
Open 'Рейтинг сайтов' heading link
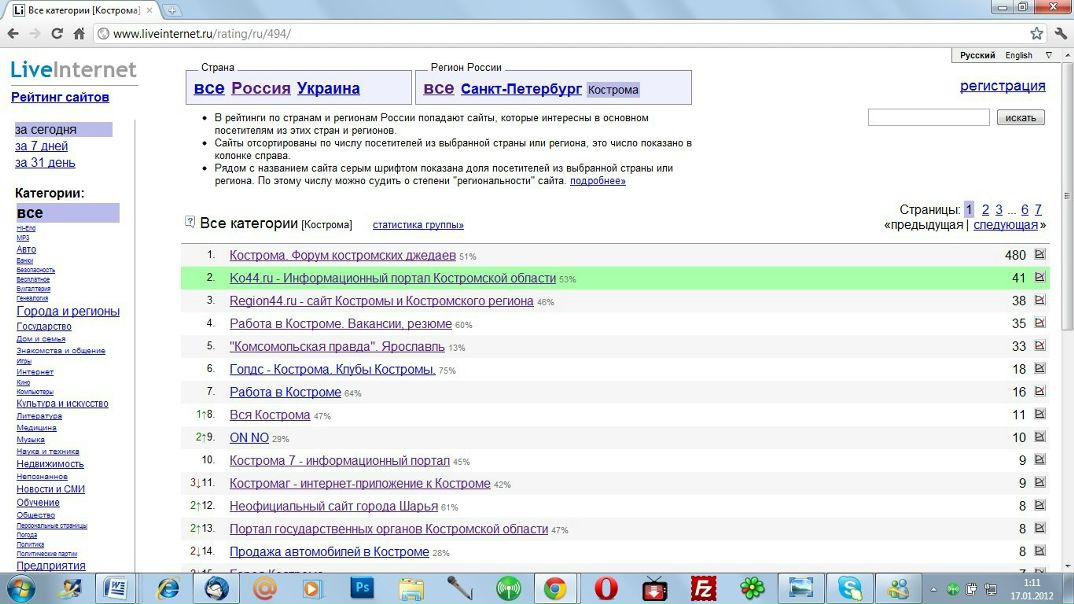(x=60, y=97)
